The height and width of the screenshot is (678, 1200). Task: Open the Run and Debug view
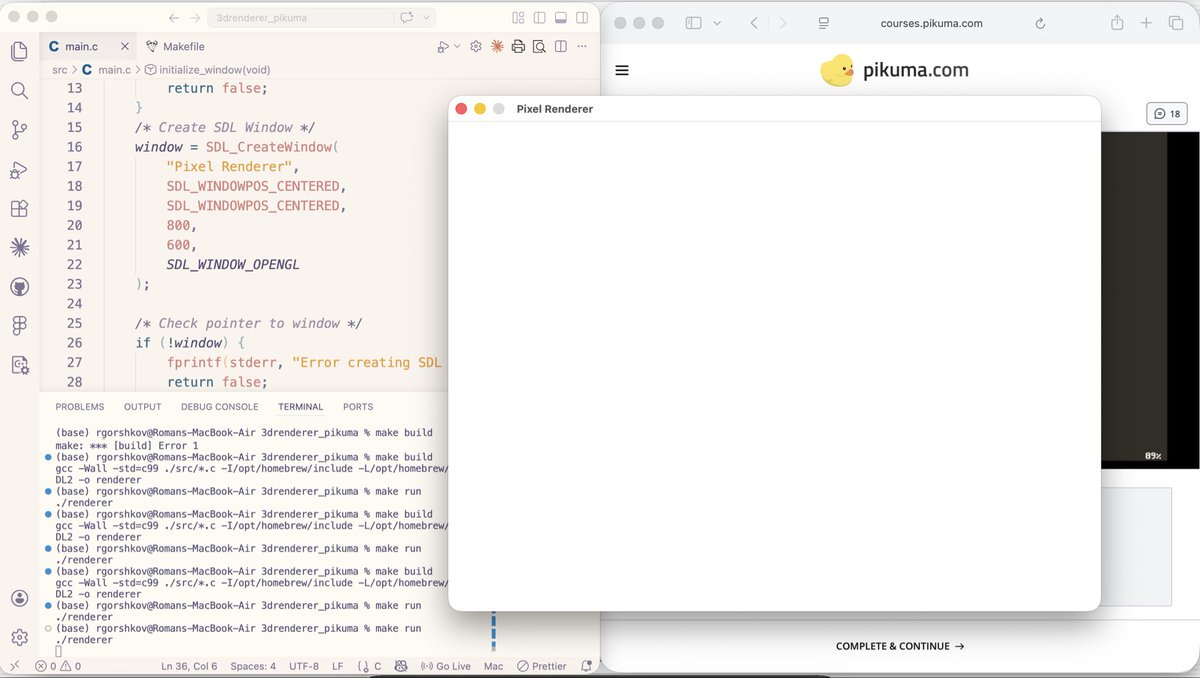[19, 170]
